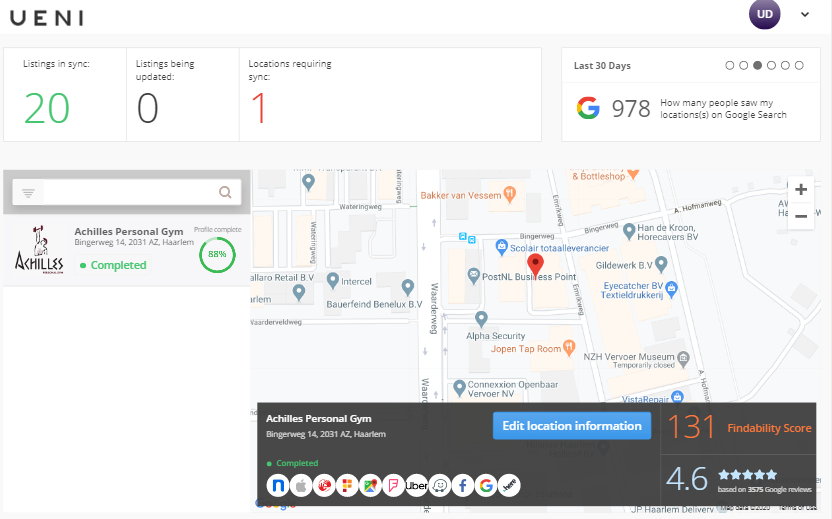Image resolution: width=832 pixels, height=519 pixels.
Task: Click the green Completed status in list
Action: coord(113,265)
